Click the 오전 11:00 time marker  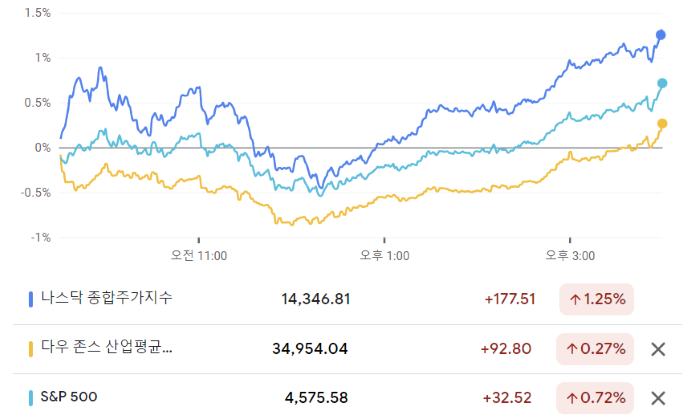tap(199, 256)
